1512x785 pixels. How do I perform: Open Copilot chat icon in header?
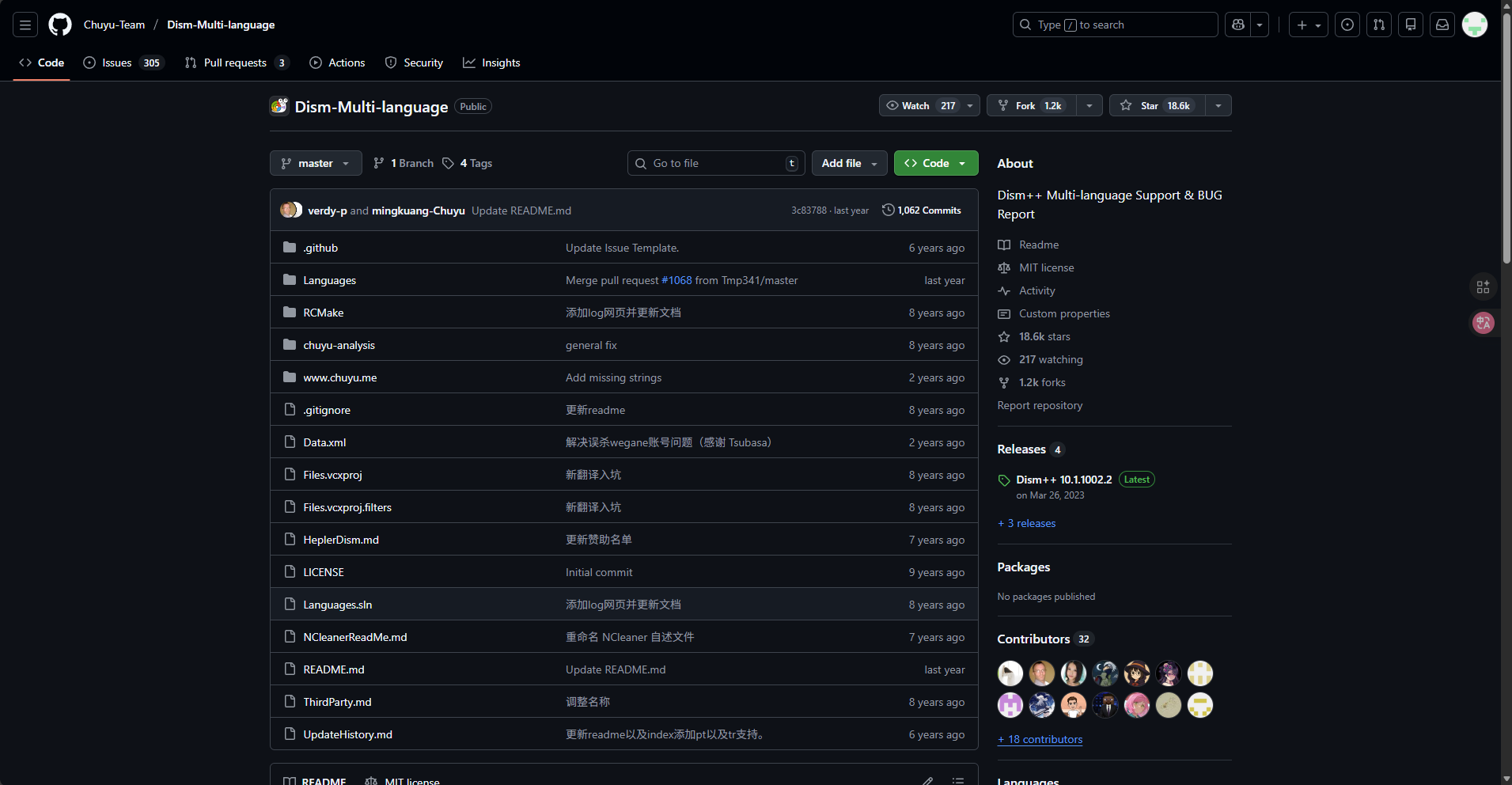(x=1238, y=25)
